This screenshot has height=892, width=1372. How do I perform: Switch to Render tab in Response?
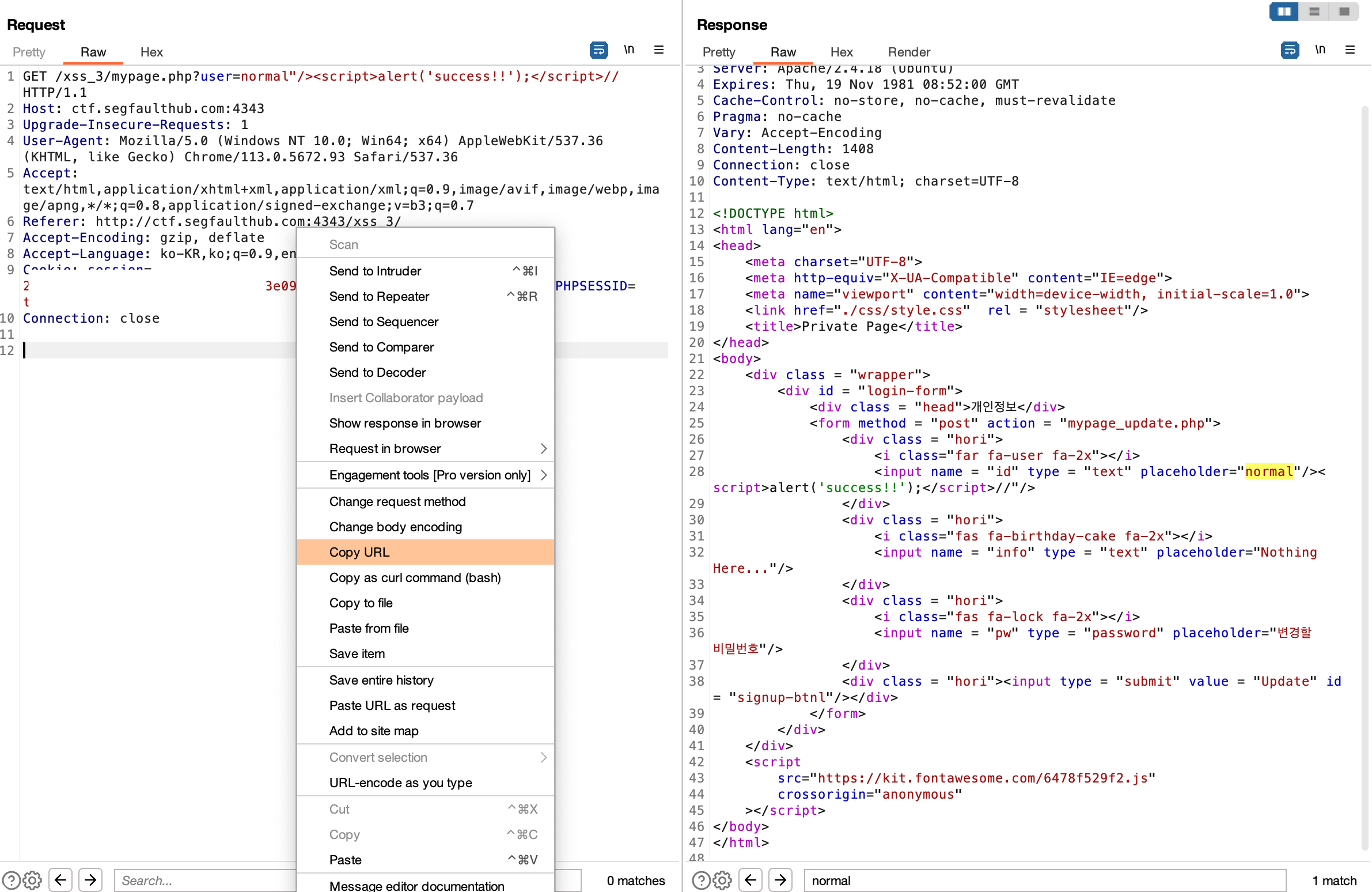[908, 52]
